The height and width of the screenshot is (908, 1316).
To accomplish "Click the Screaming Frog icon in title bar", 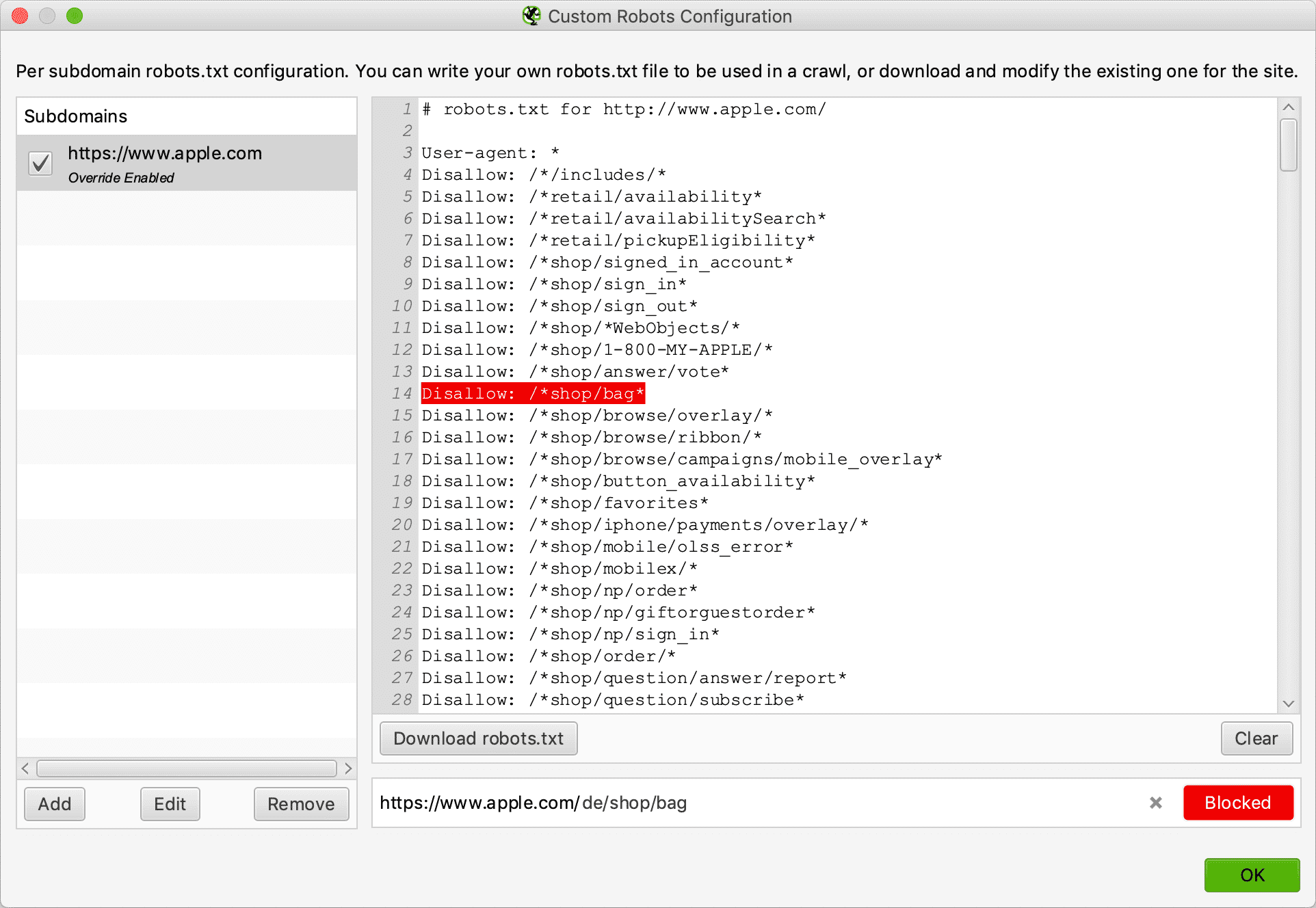I will coord(531,16).
